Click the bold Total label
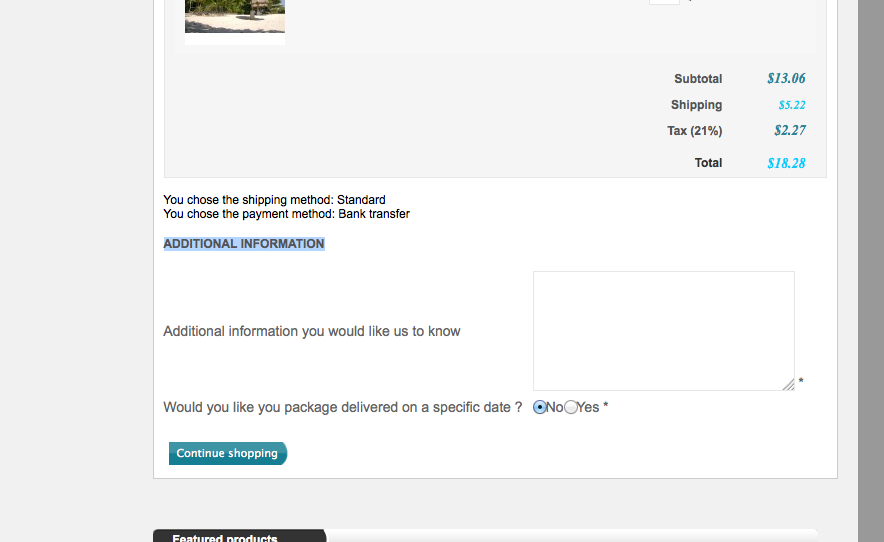This screenshot has width=884, height=542. point(708,163)
